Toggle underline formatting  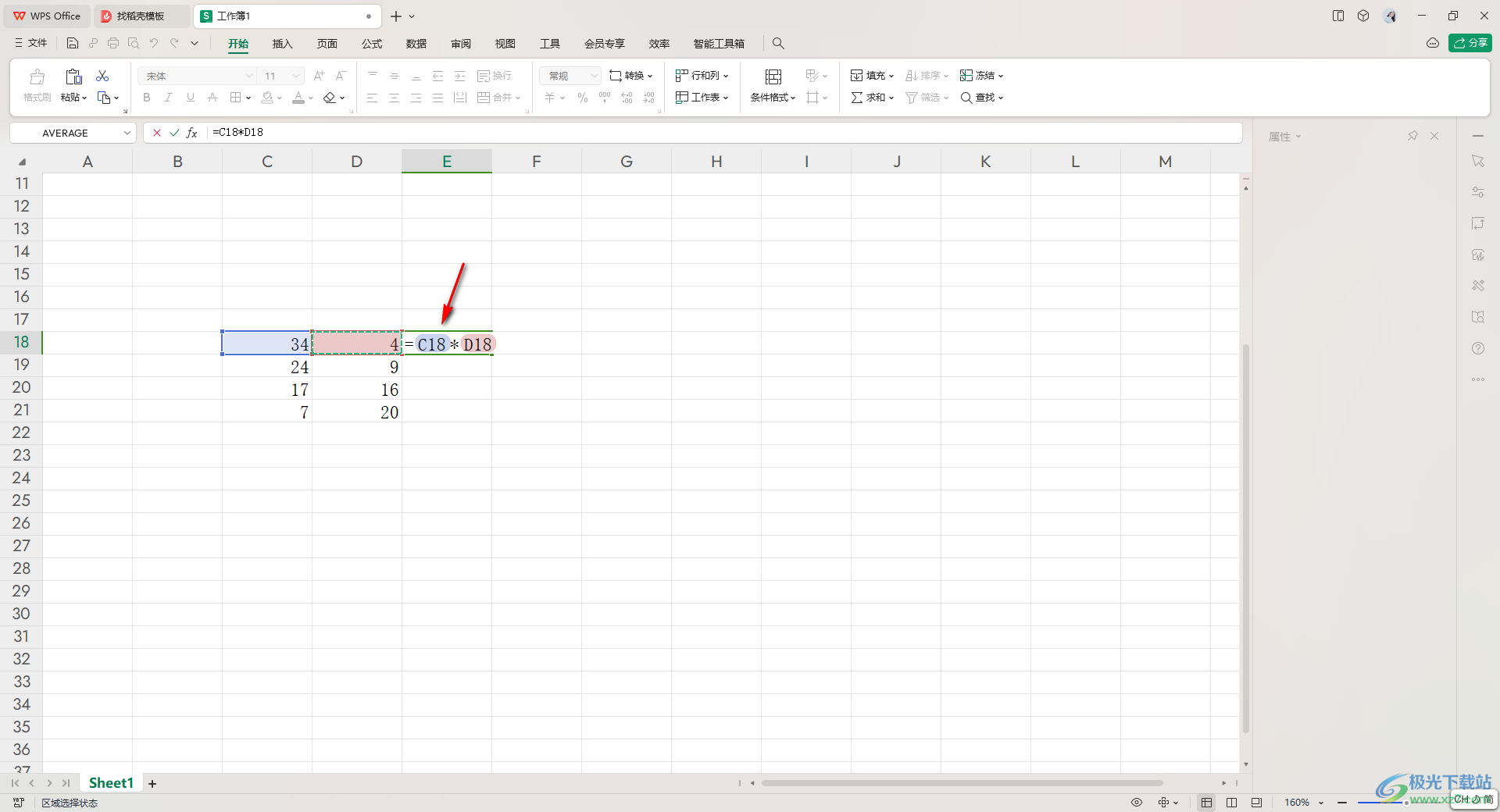tap(191, 98)
